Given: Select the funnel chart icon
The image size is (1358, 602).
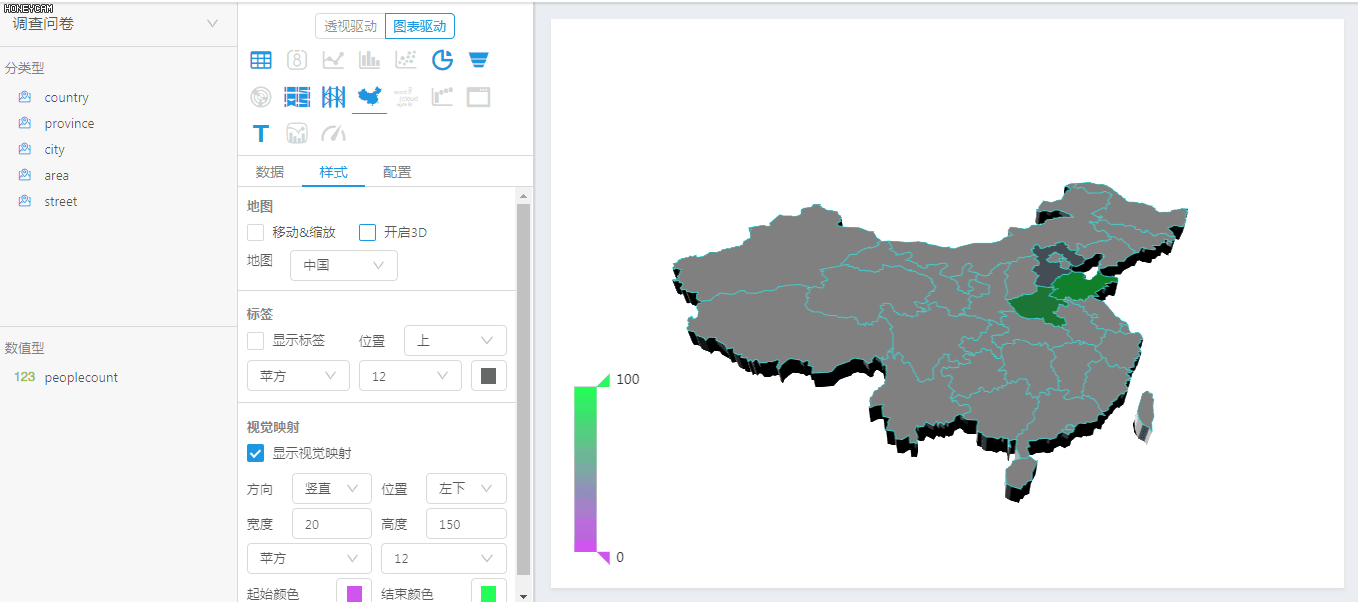Looking at the screenshot, I should (478, 60).
